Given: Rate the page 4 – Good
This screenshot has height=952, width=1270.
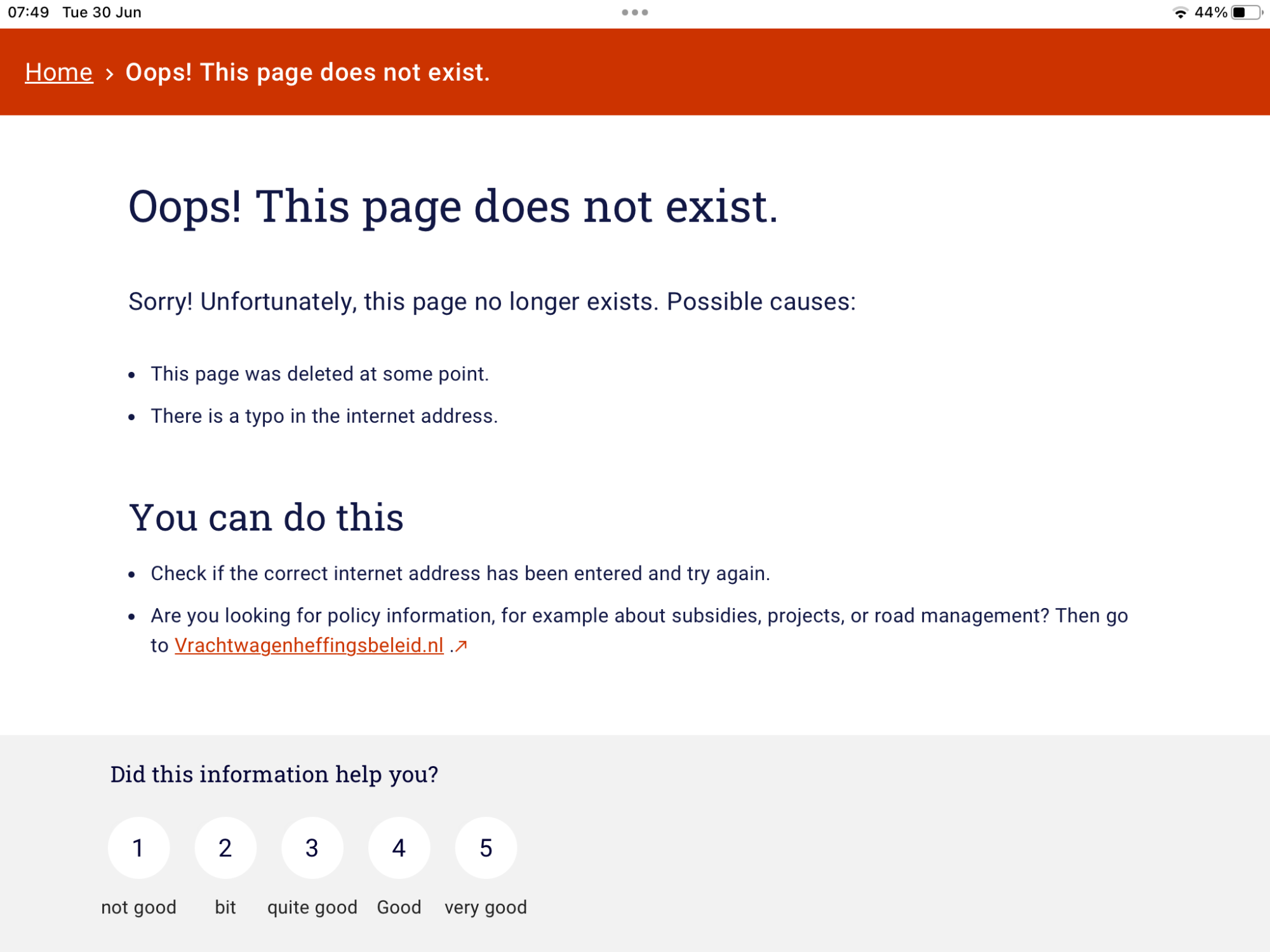Looking at the screenshot, I should [x=399, y=848].
